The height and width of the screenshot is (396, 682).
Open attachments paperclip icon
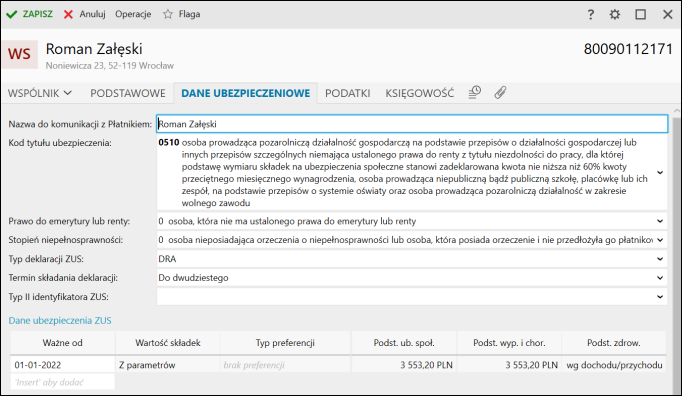pos(500,92)
